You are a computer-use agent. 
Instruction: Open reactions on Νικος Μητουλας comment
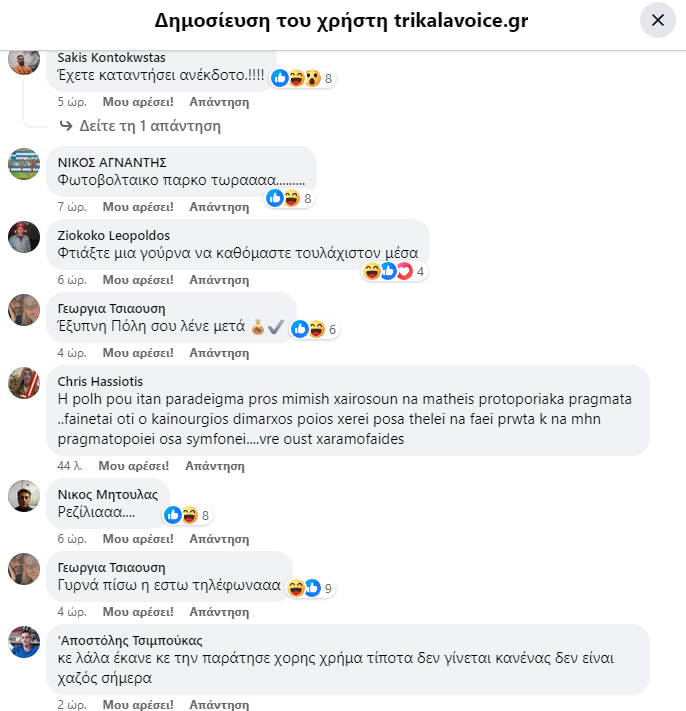click(x=188, y=515)
